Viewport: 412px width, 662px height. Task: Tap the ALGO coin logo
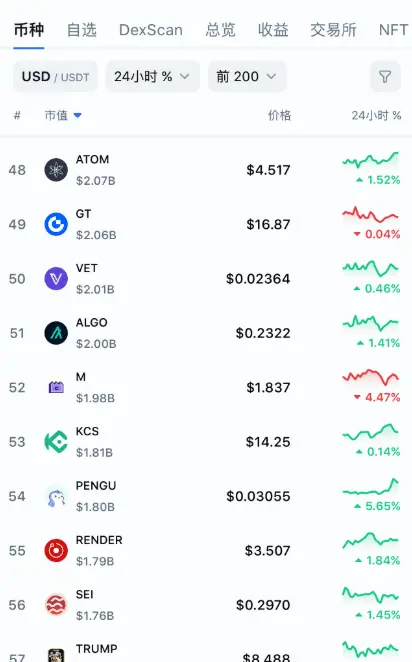[56, 333]
